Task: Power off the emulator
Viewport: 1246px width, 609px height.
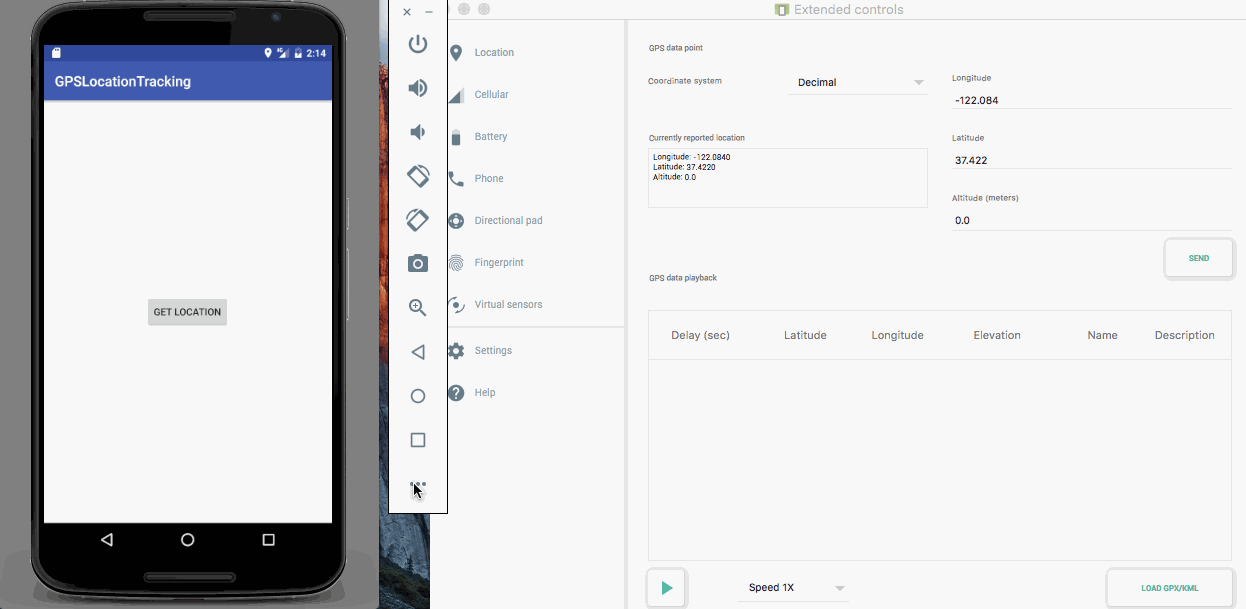Action: pyautogui.click(x=418, y=43)
